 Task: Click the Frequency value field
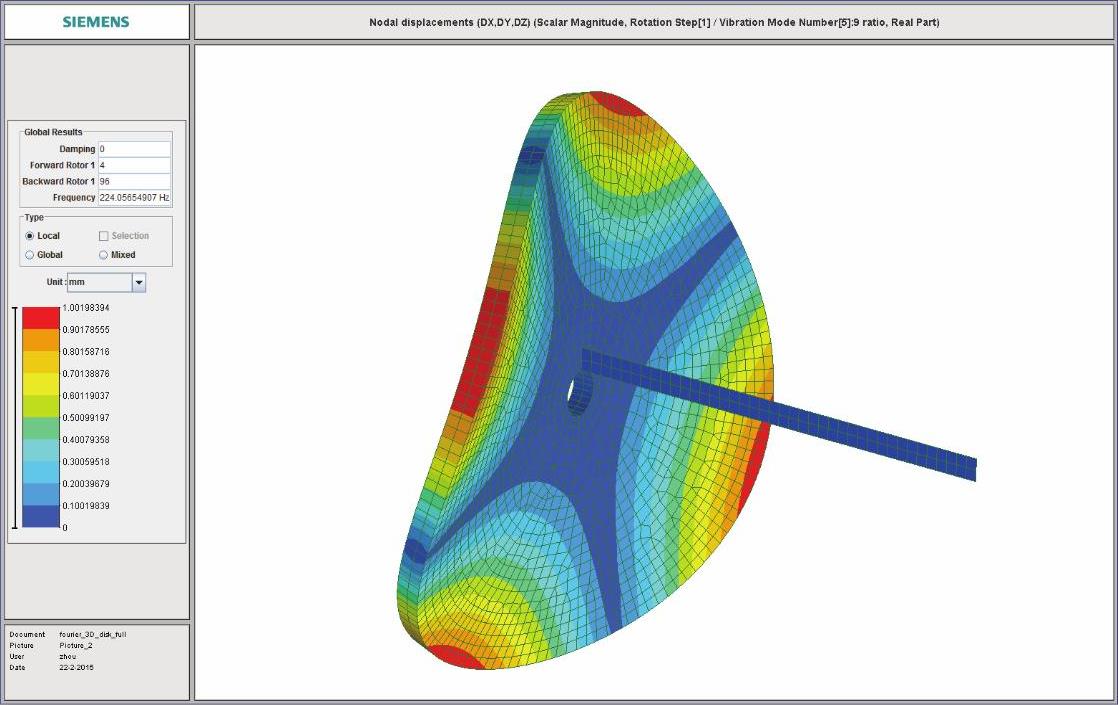point(134,198)
